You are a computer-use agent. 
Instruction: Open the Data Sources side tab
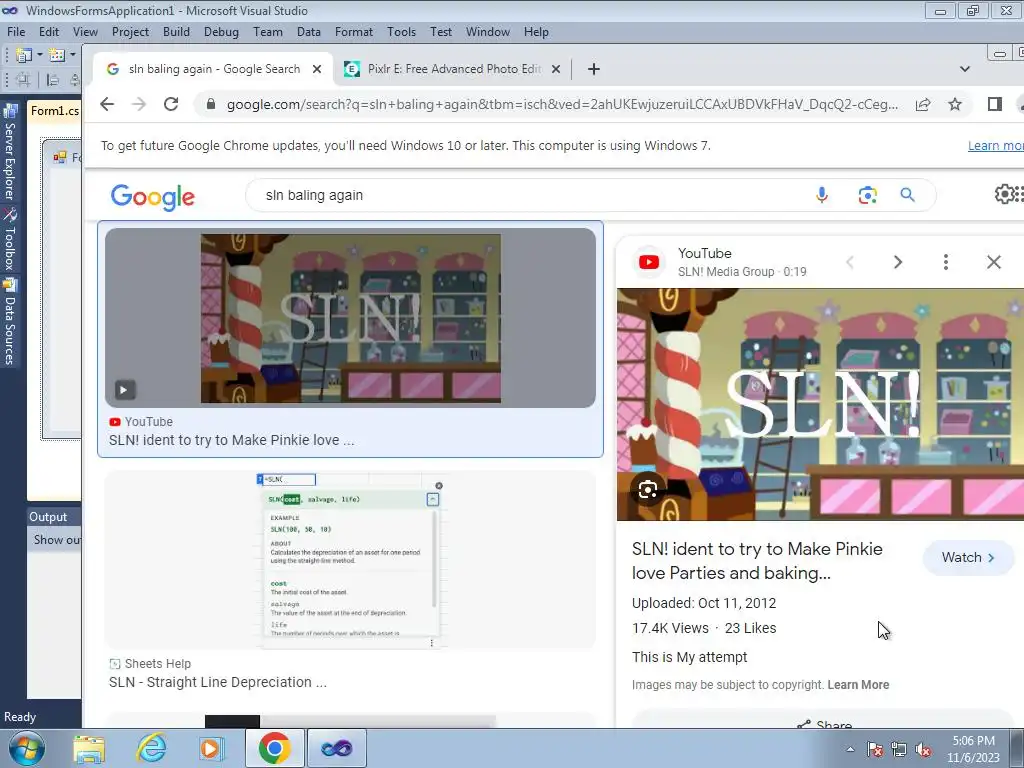[10, 322]
